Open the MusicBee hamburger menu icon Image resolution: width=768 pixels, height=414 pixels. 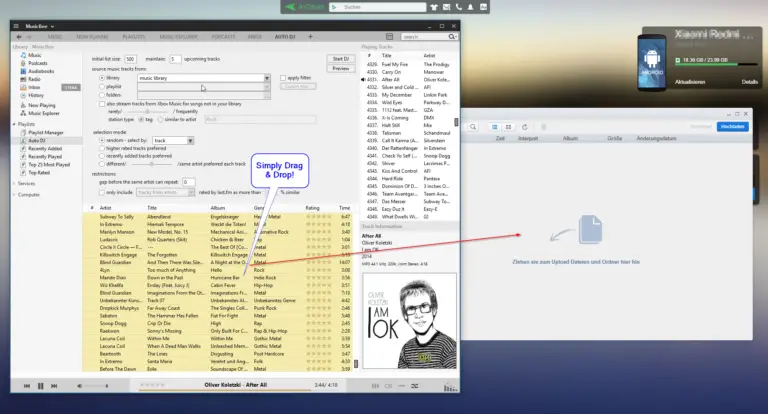(16, 26)
